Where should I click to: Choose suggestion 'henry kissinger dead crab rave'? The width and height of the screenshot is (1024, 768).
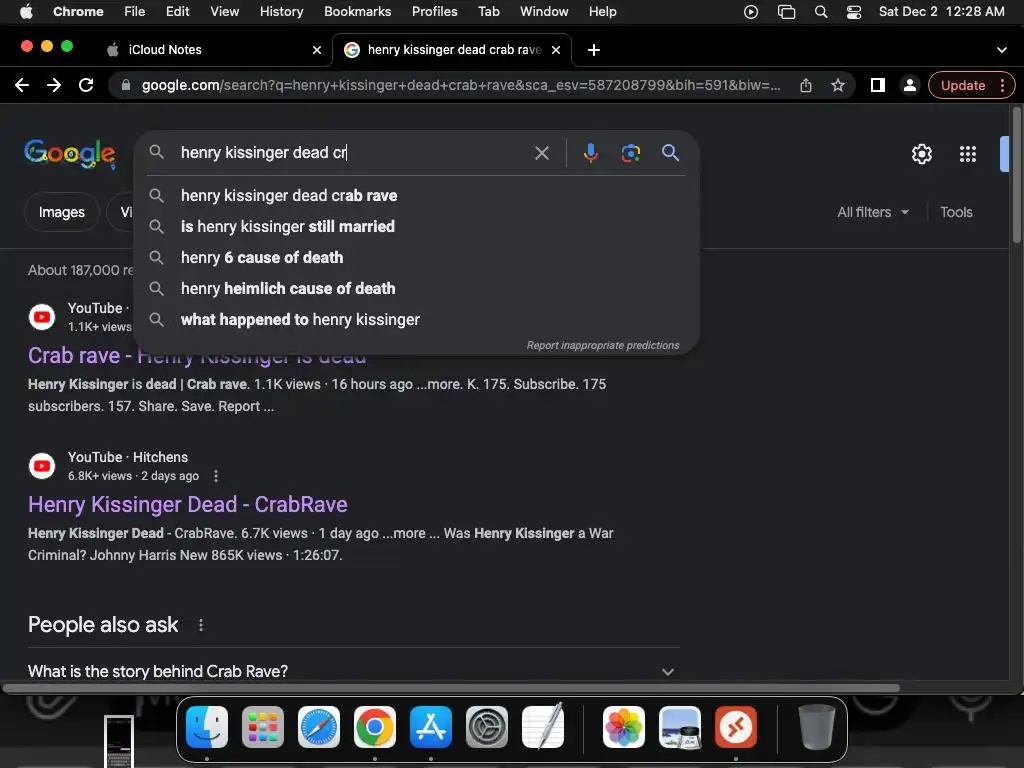click(x=416, y=195)
